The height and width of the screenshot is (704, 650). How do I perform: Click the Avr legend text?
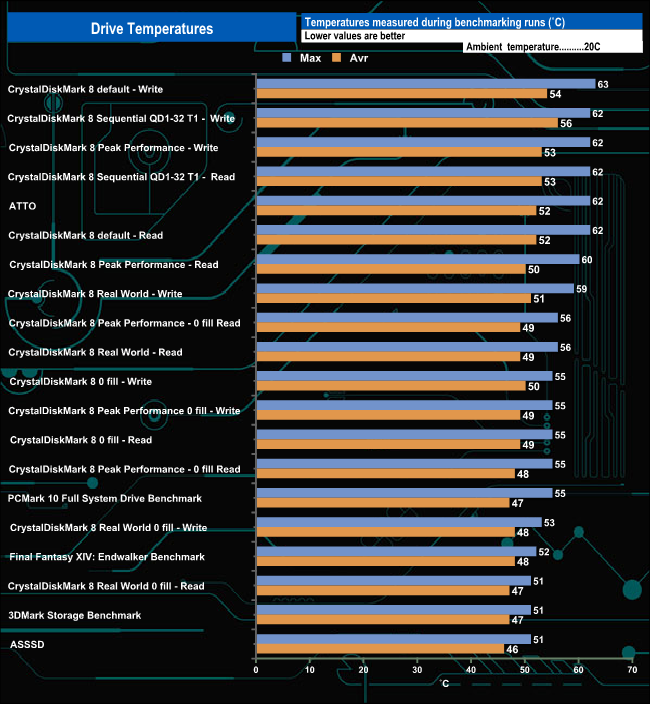[x=359, y=58]
